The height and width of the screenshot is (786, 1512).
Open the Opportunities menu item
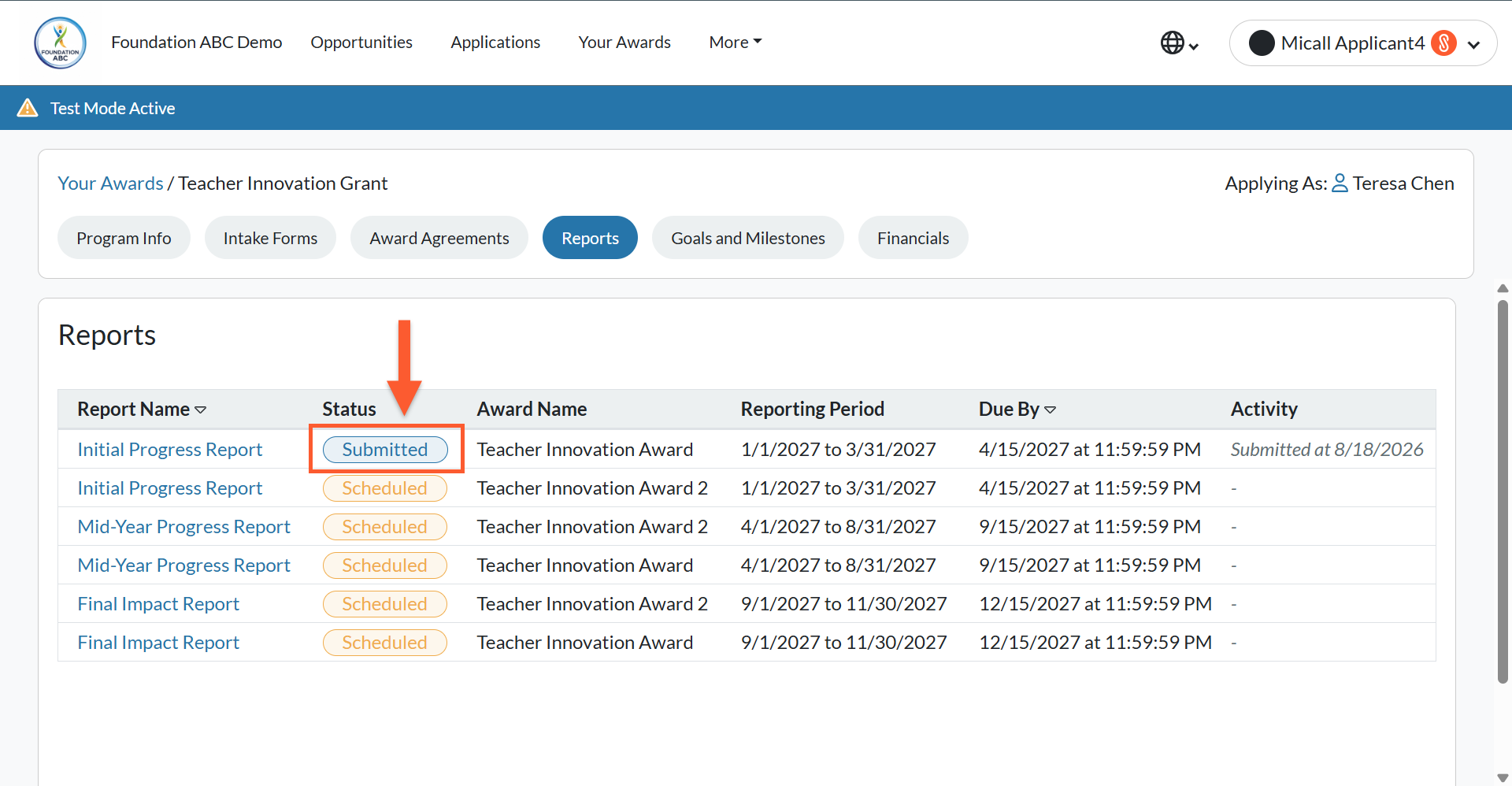point(361,43)
